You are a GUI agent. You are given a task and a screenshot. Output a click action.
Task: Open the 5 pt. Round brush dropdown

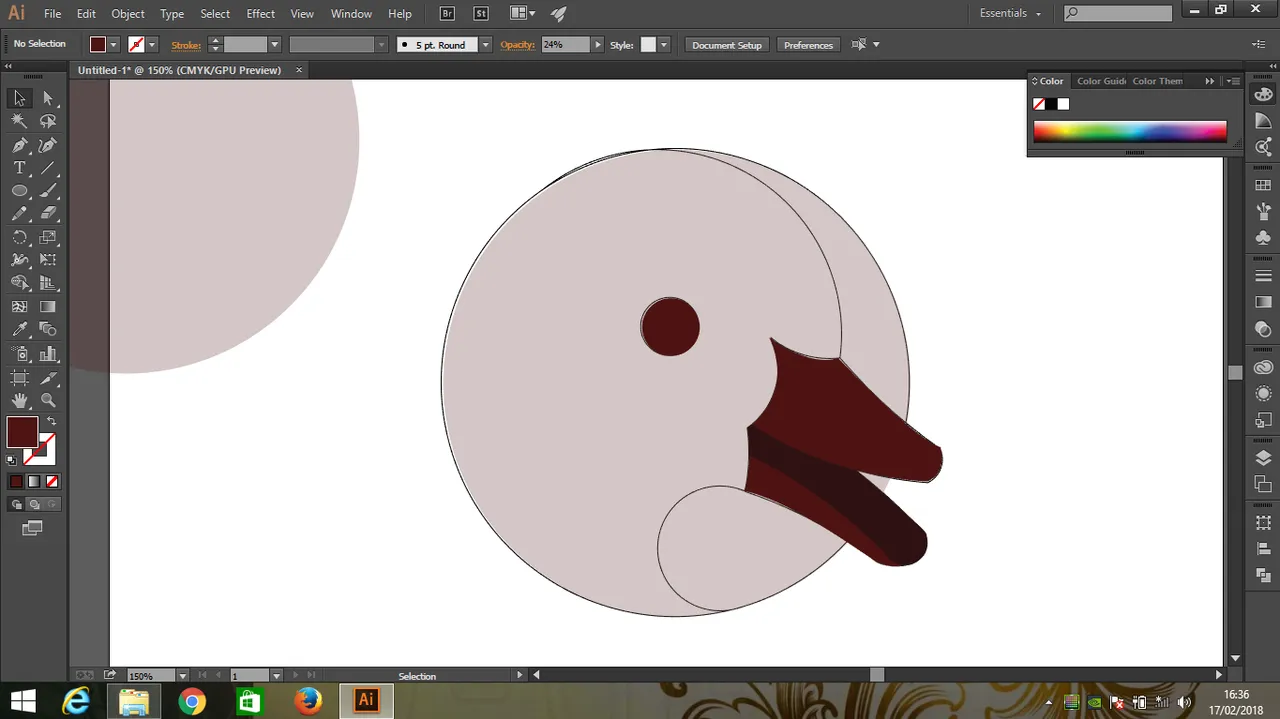485,45
